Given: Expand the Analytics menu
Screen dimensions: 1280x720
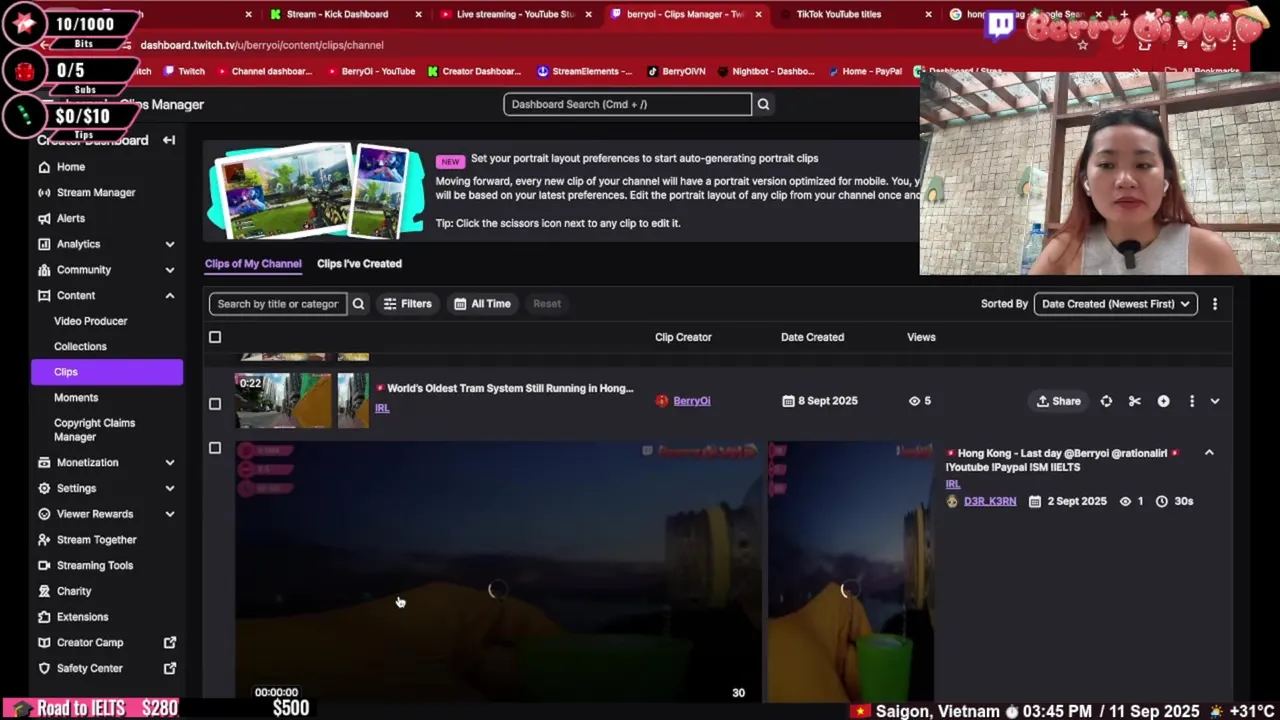Looking at the screenshot, I should [169, 244].
